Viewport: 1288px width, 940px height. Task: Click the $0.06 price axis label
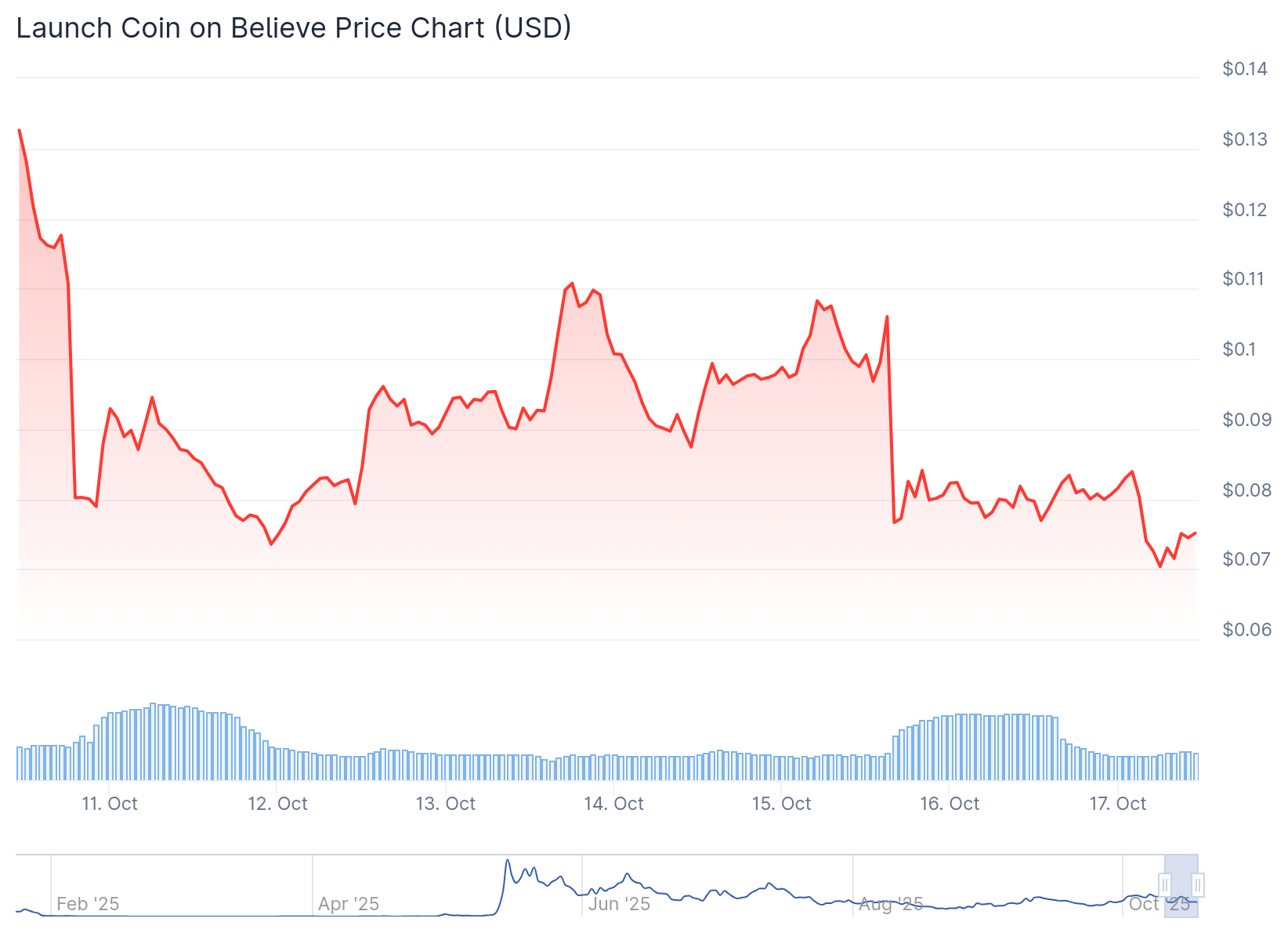point(1246,630)
